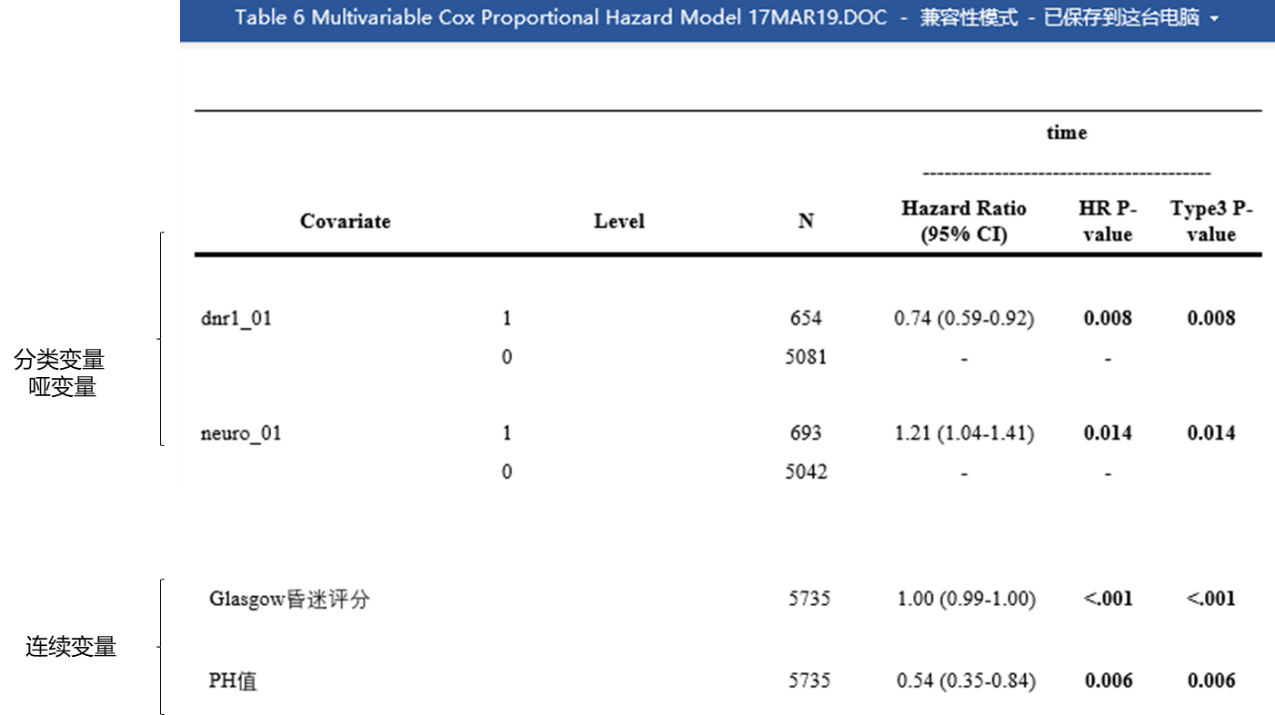Click Level '0' in the 5042 row
This screenshot has height=715, width=1275.
(507, 472)
